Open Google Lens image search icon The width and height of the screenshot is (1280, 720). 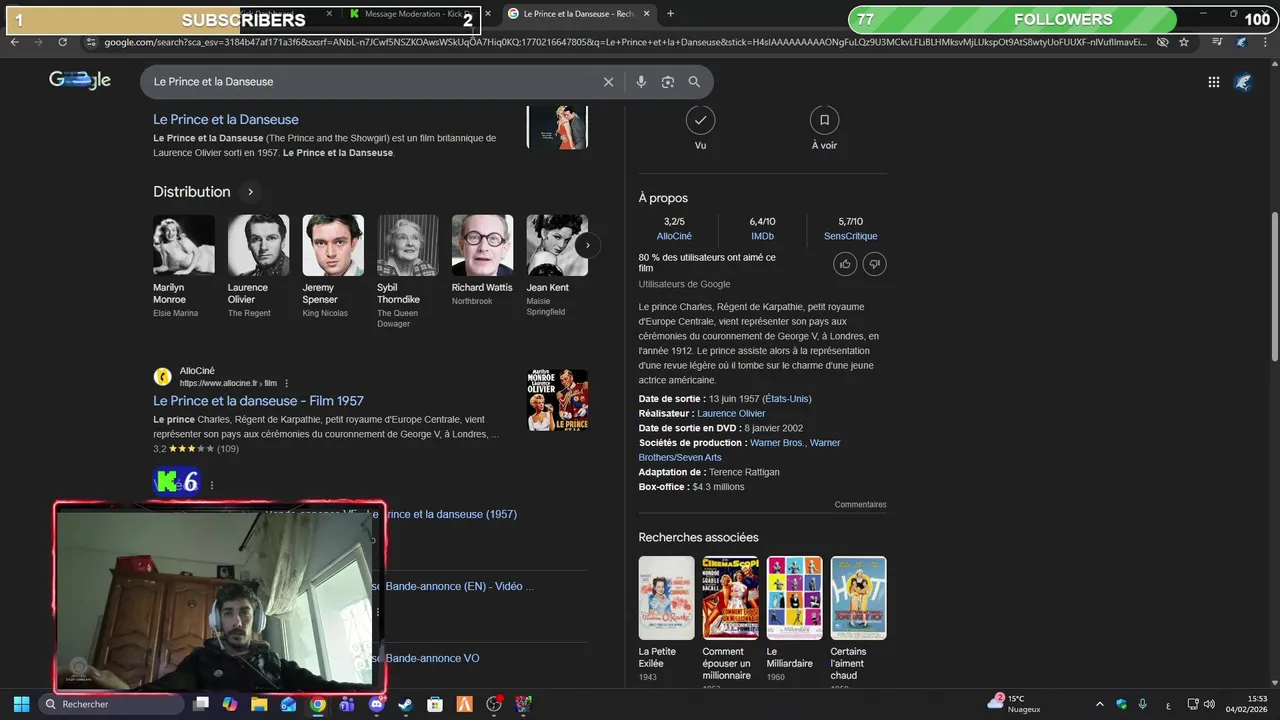[668, 82]
